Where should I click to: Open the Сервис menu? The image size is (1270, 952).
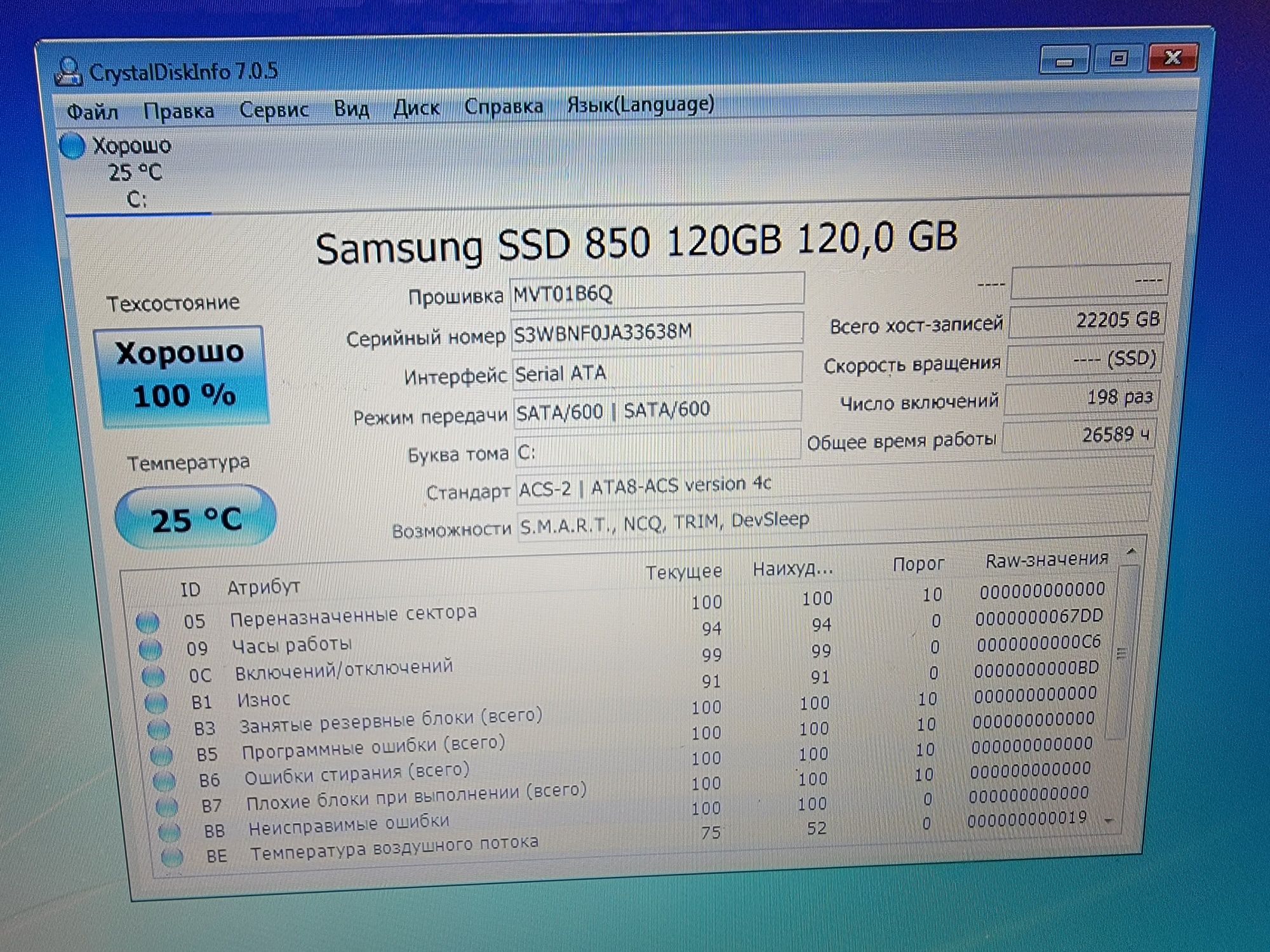point(274,110)
